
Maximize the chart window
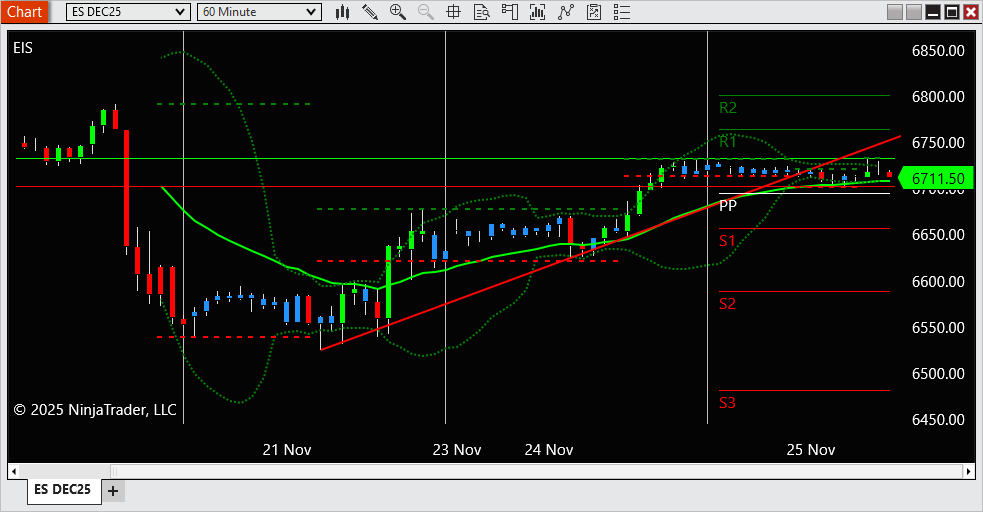(952, 12)
